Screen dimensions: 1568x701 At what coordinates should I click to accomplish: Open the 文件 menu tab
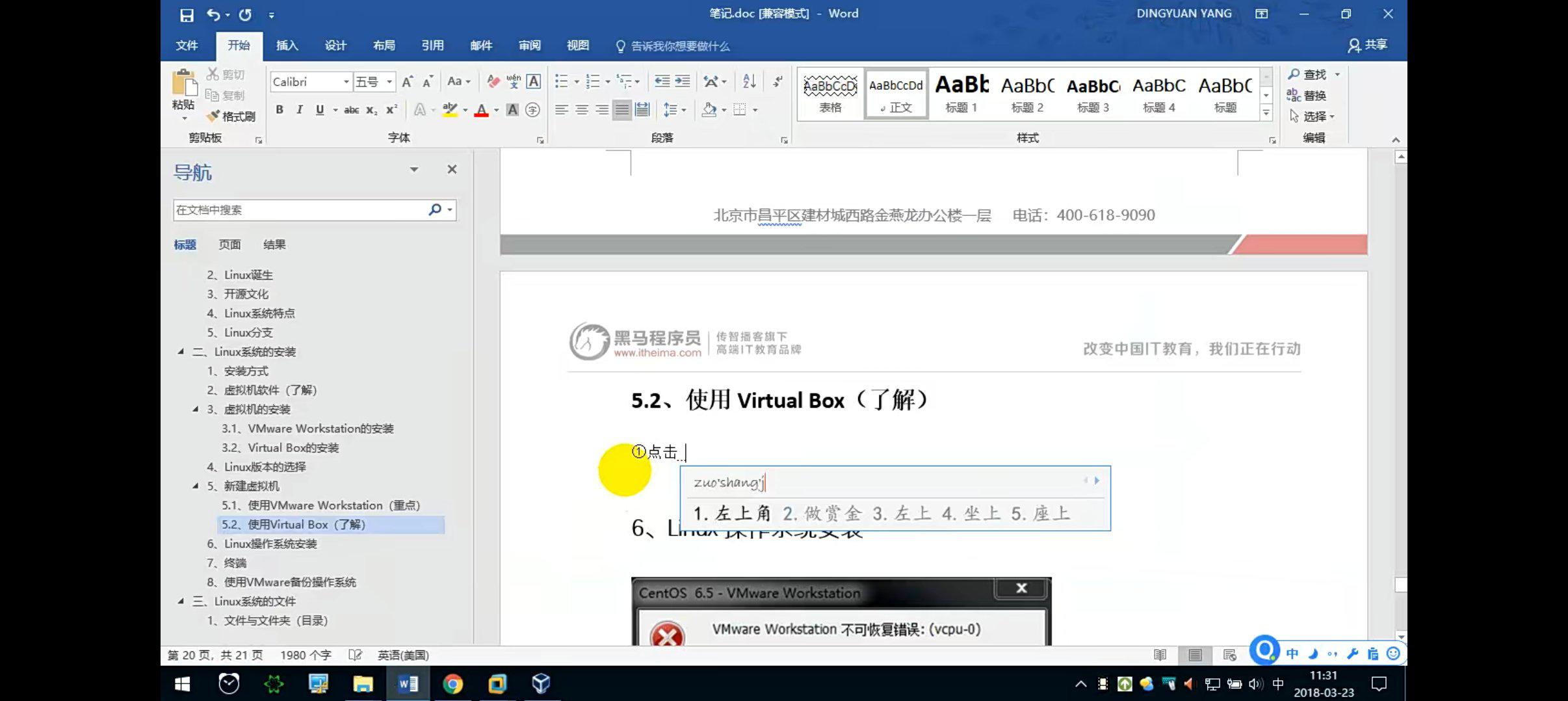187,46
